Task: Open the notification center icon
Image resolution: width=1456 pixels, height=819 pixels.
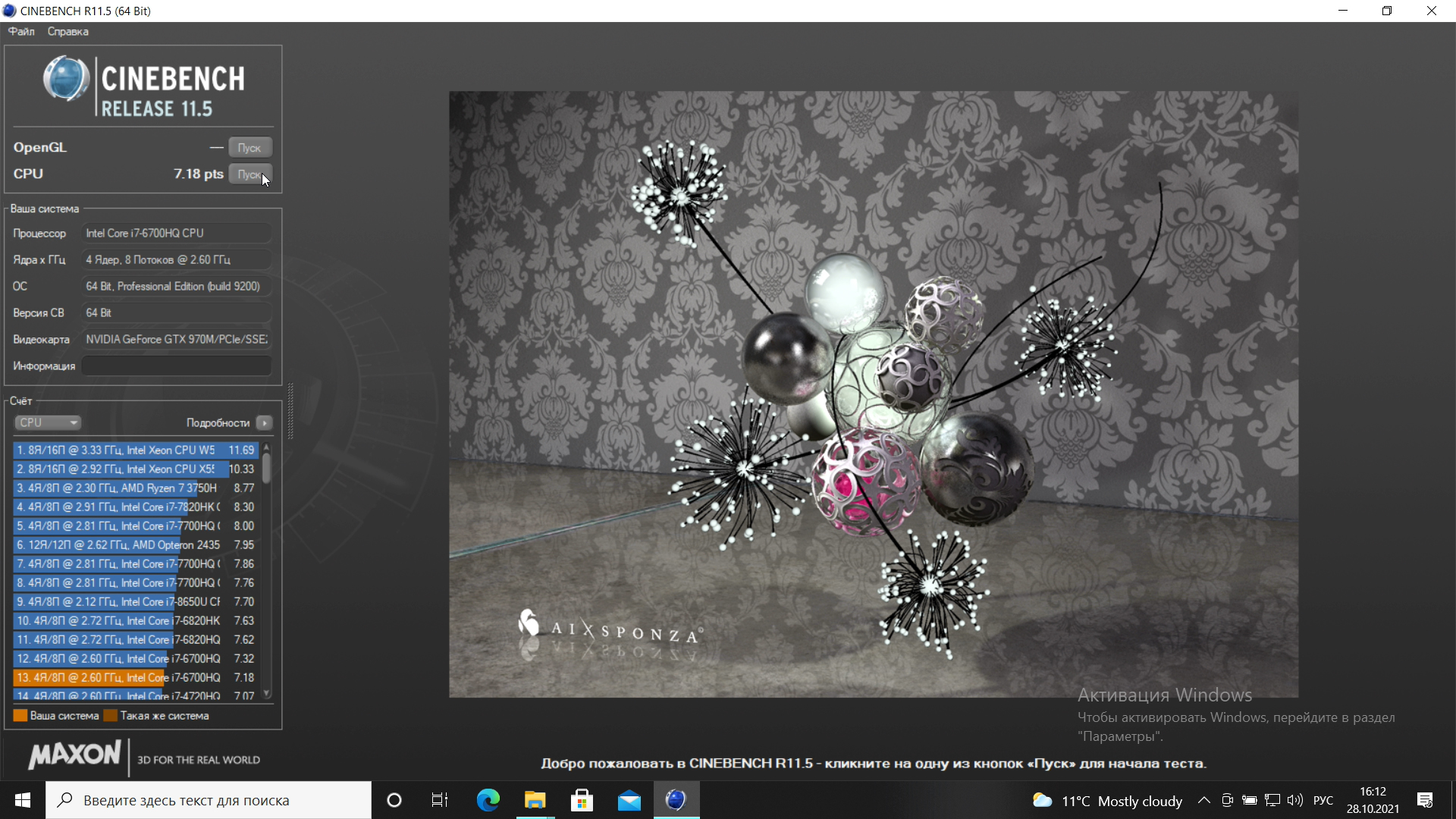Action: coord(1425,800)
